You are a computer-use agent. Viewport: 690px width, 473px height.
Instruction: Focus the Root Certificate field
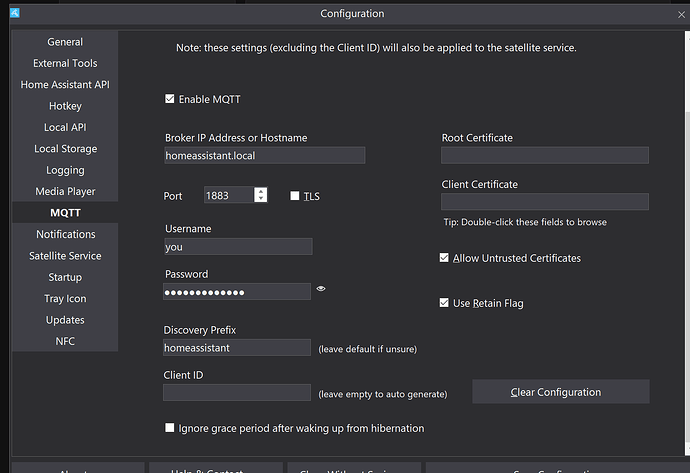545,156
